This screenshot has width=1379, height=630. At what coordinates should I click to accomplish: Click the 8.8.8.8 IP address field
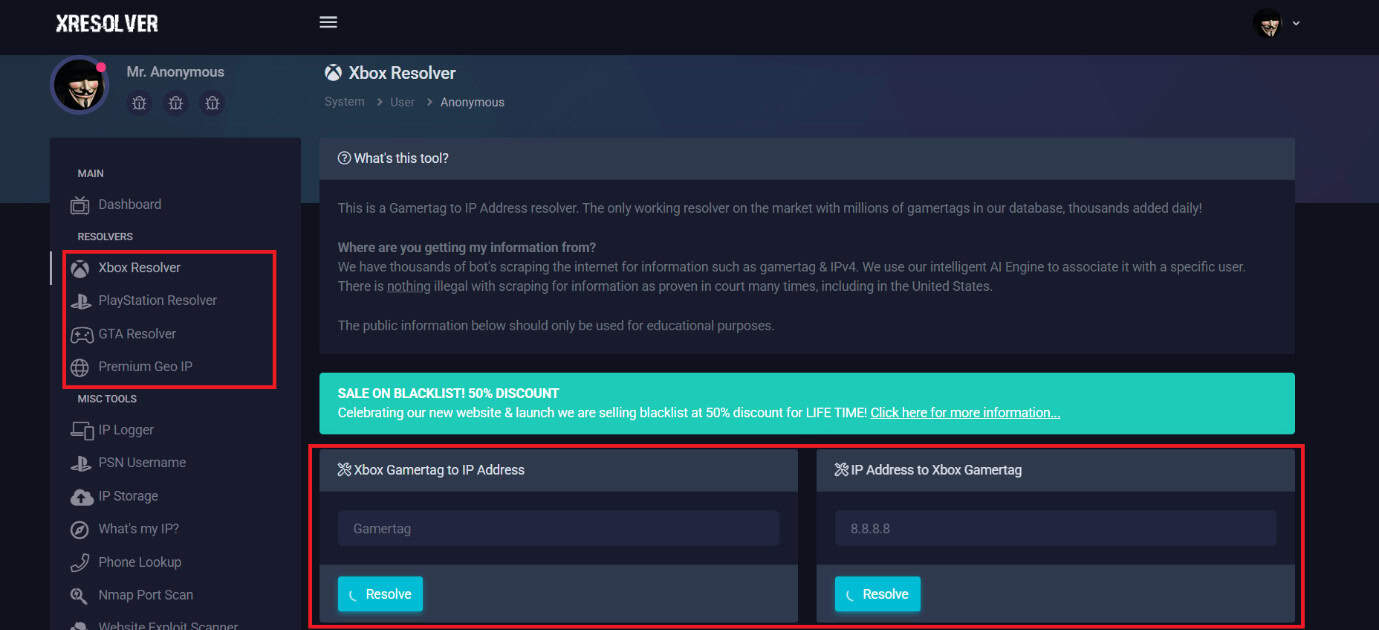[1056, 528]
